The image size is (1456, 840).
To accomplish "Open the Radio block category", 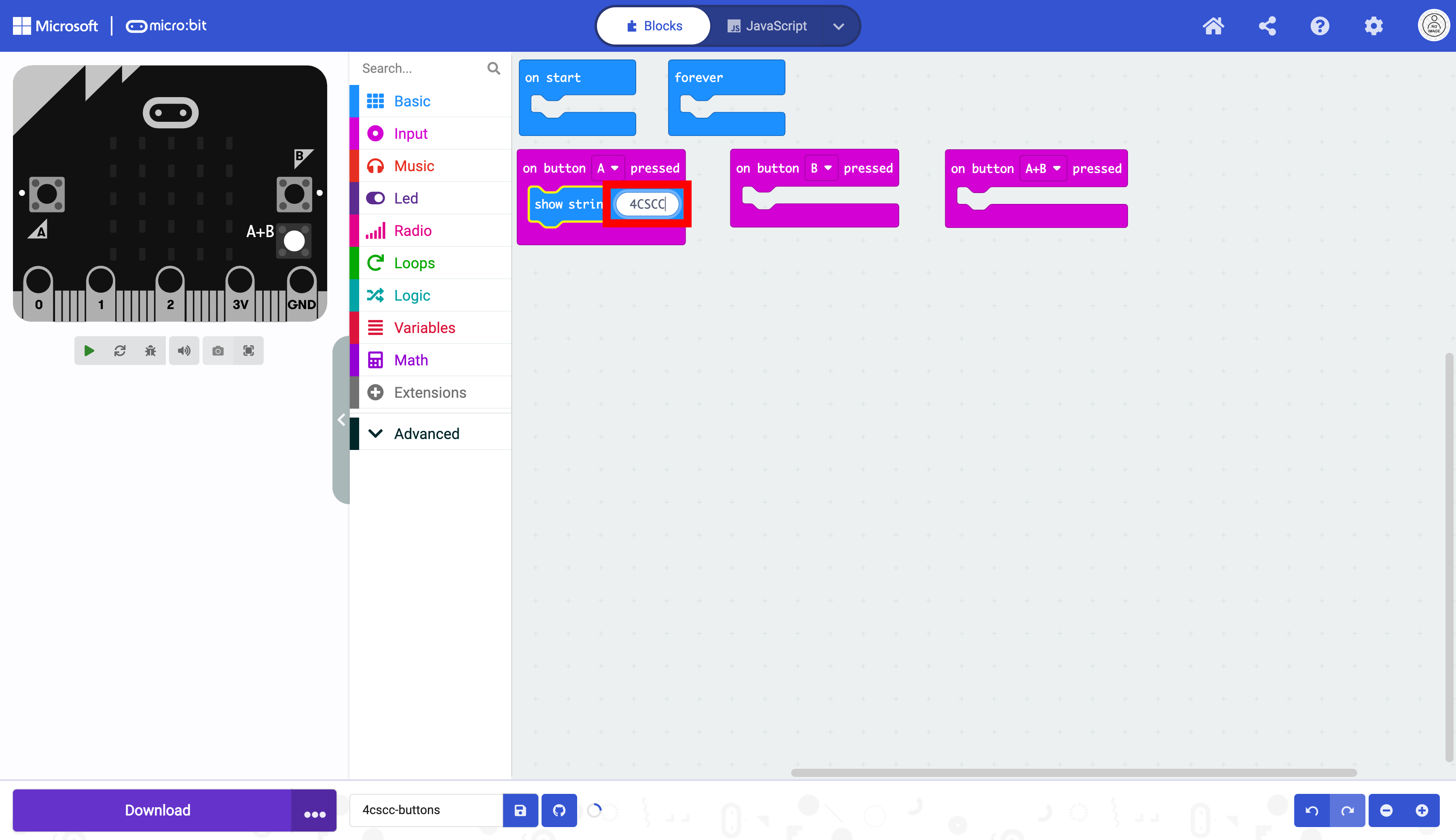I will point(430,230).
